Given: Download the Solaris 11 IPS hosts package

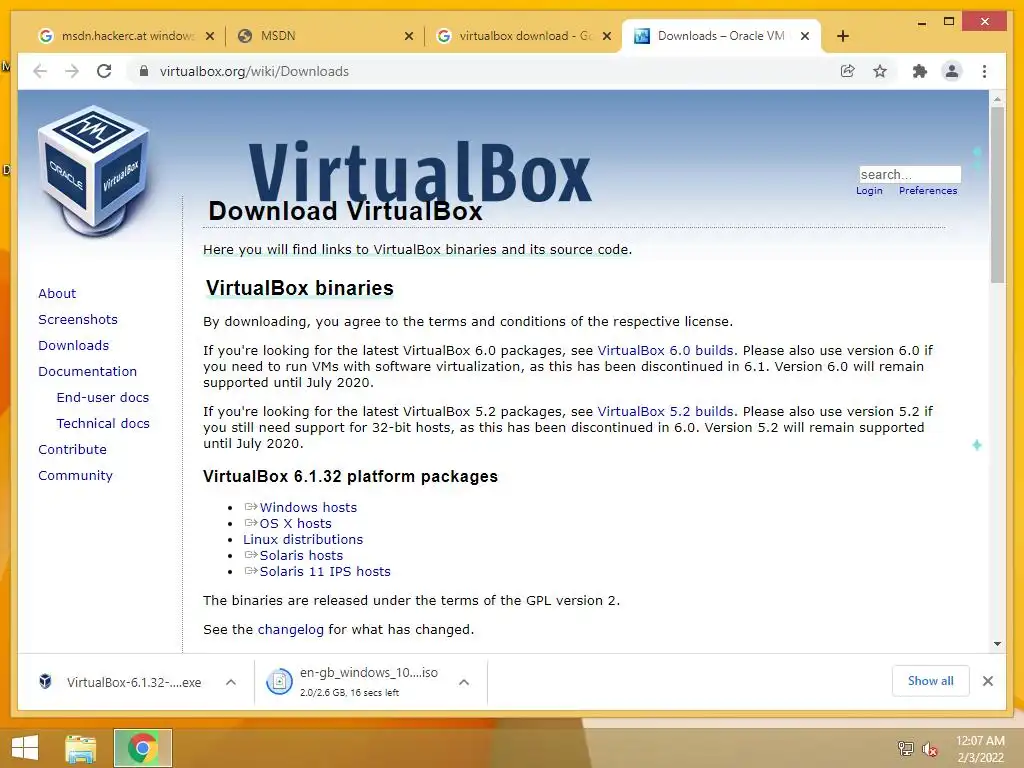Looking at the screenshot, I should (325, 571).
